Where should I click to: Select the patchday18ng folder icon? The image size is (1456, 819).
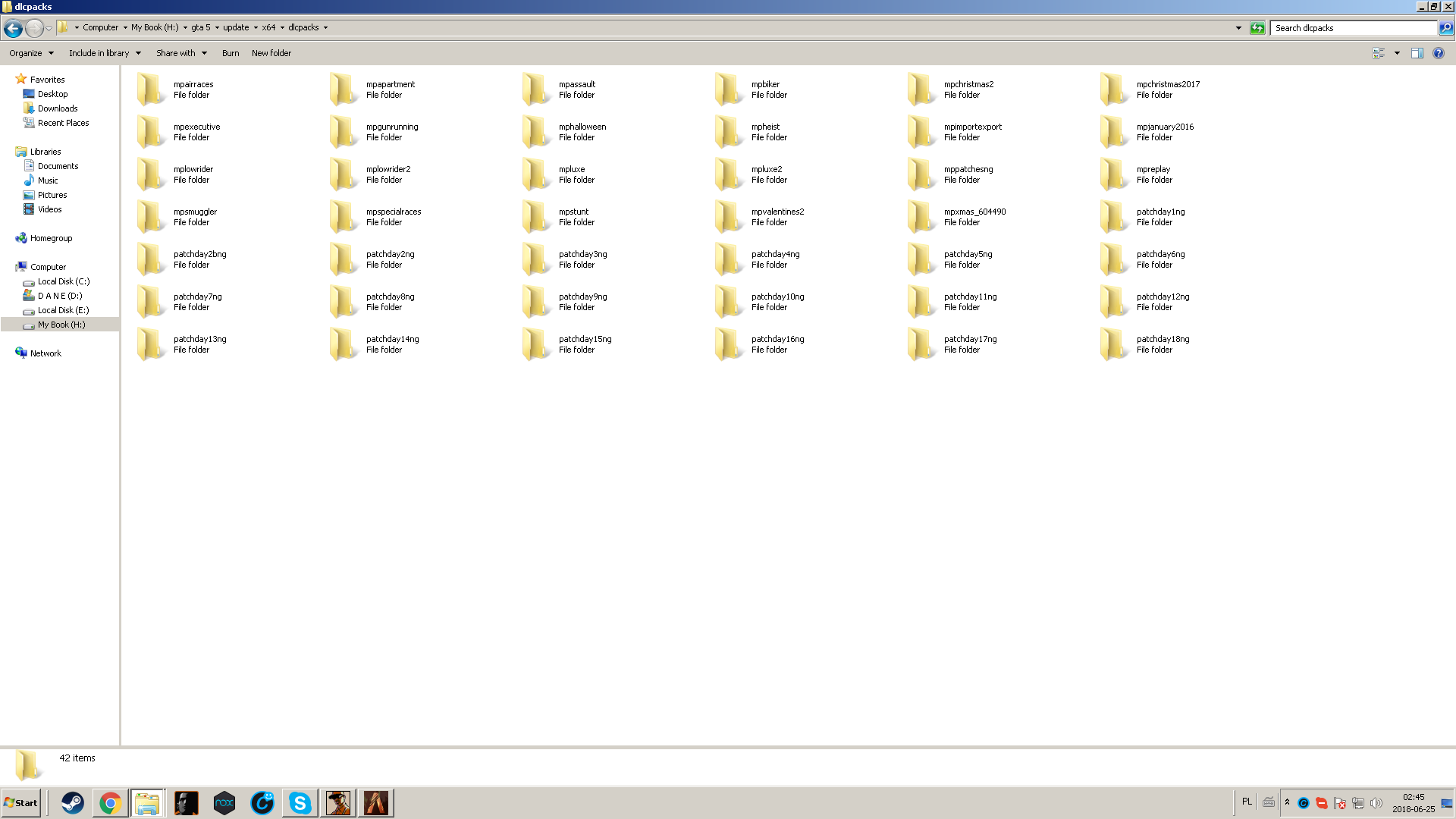coord(1114,344)
